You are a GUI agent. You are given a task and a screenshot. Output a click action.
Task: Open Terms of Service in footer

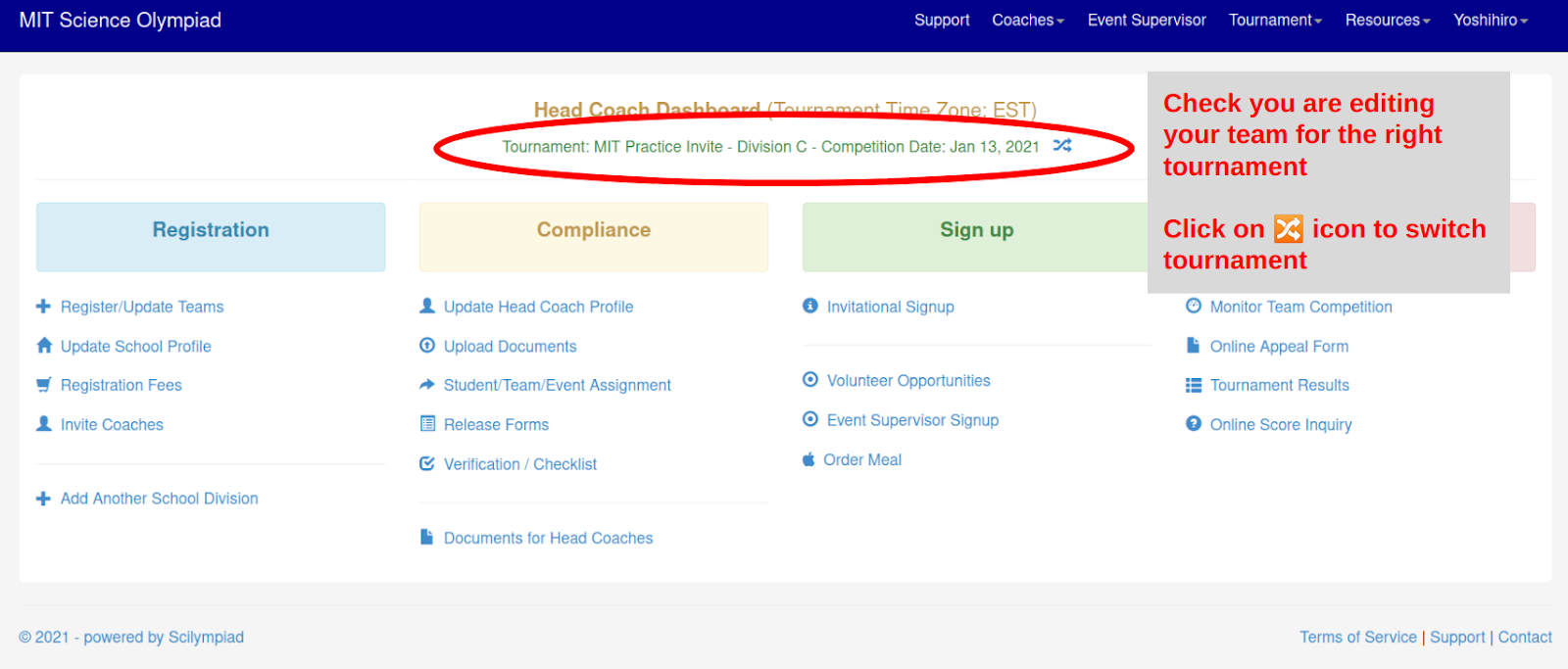(1358, 637)
